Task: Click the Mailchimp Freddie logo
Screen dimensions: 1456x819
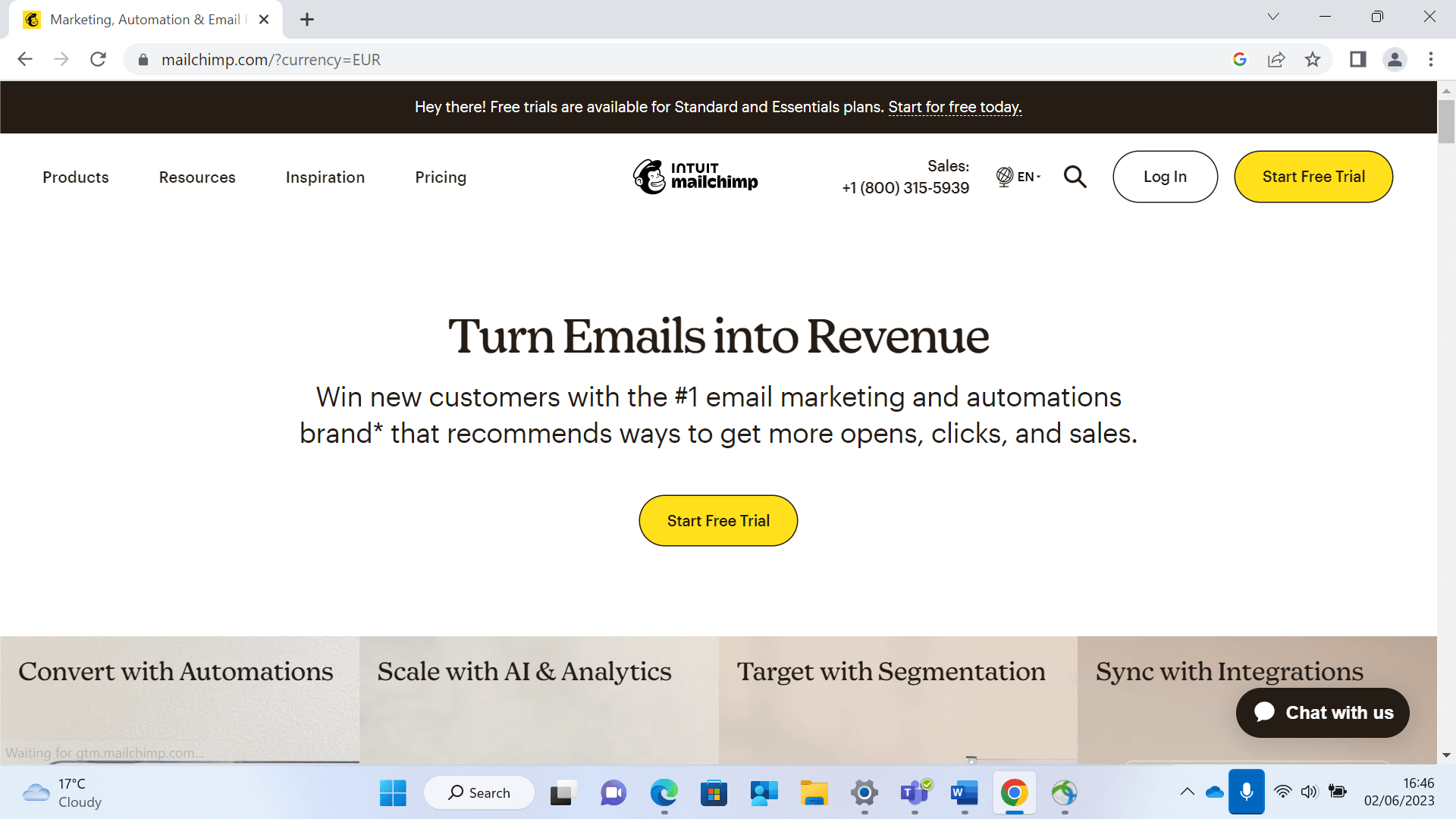Action: point(695,177)
